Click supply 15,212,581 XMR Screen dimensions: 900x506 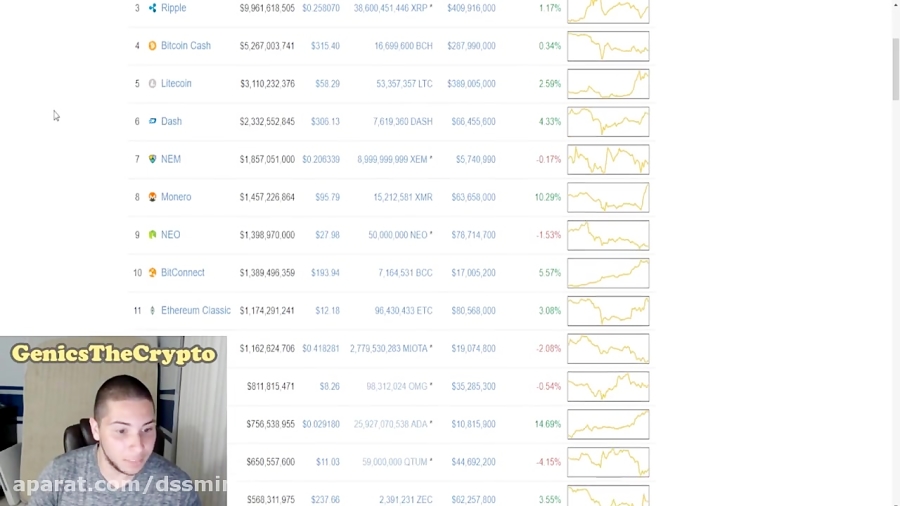click(x=403, y=198)
